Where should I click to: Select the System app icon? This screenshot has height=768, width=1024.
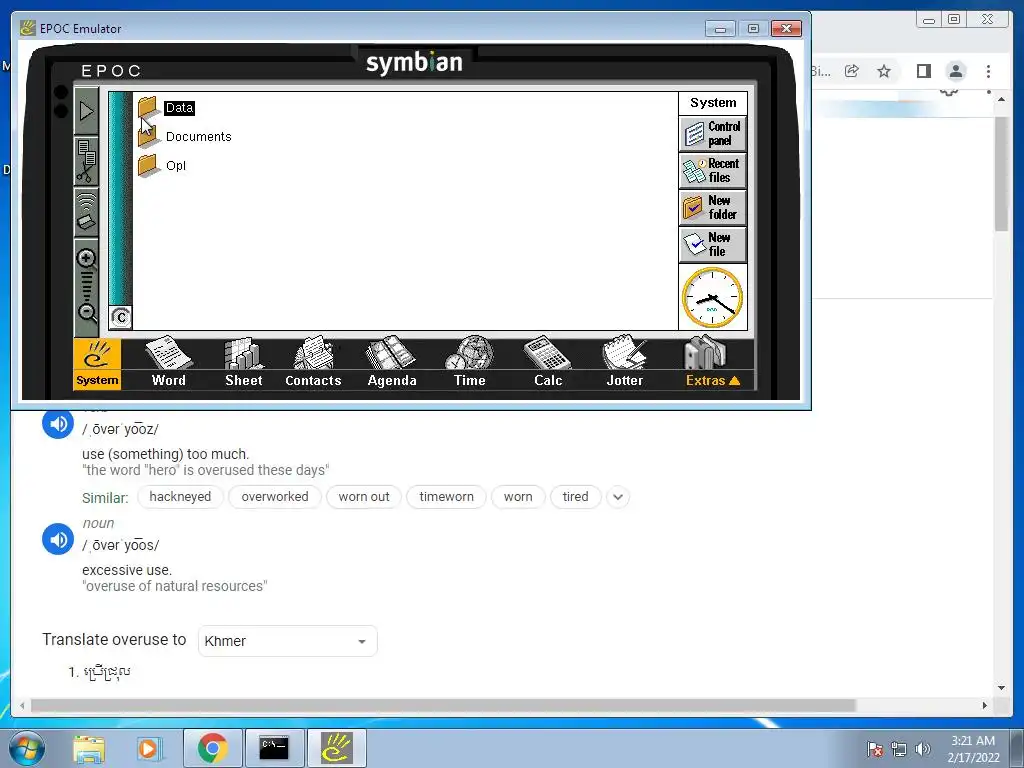(x=97, y=364)
